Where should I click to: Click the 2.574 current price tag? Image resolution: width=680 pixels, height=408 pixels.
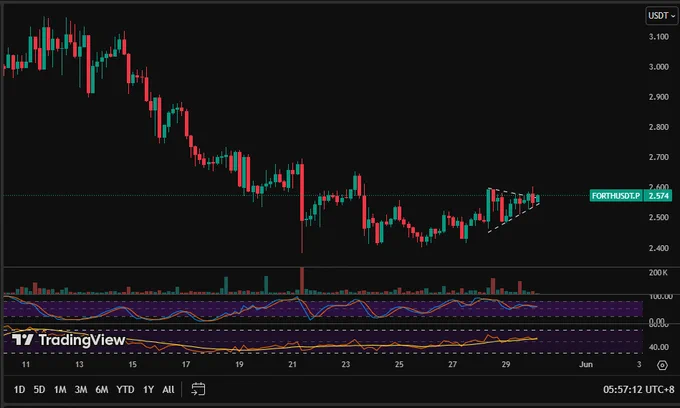658,196
